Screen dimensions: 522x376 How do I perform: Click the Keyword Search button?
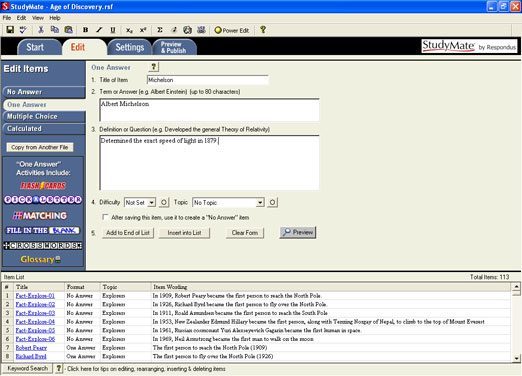[x=27, y=368]
